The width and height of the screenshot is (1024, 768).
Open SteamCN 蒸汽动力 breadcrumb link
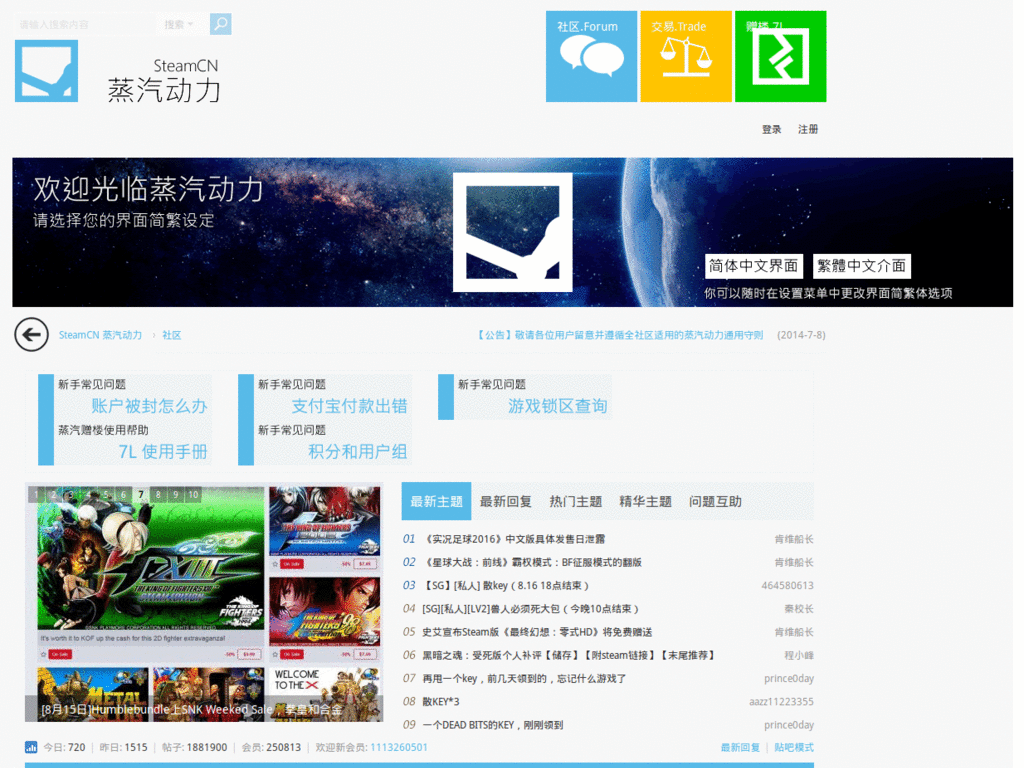(x=100, y=335)
